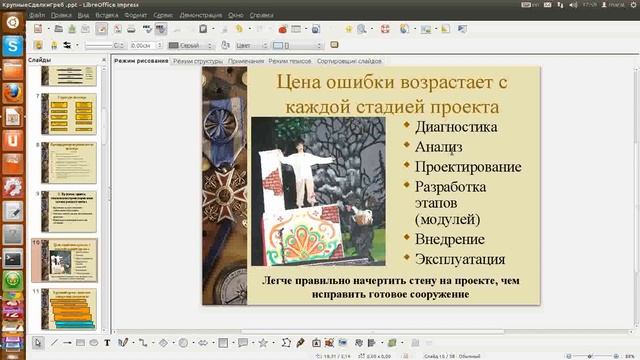Select slide 11 thumbnail in Слайды panel
Image resolution: width=640 pixels, height=360 pixels.
[69, 309]
